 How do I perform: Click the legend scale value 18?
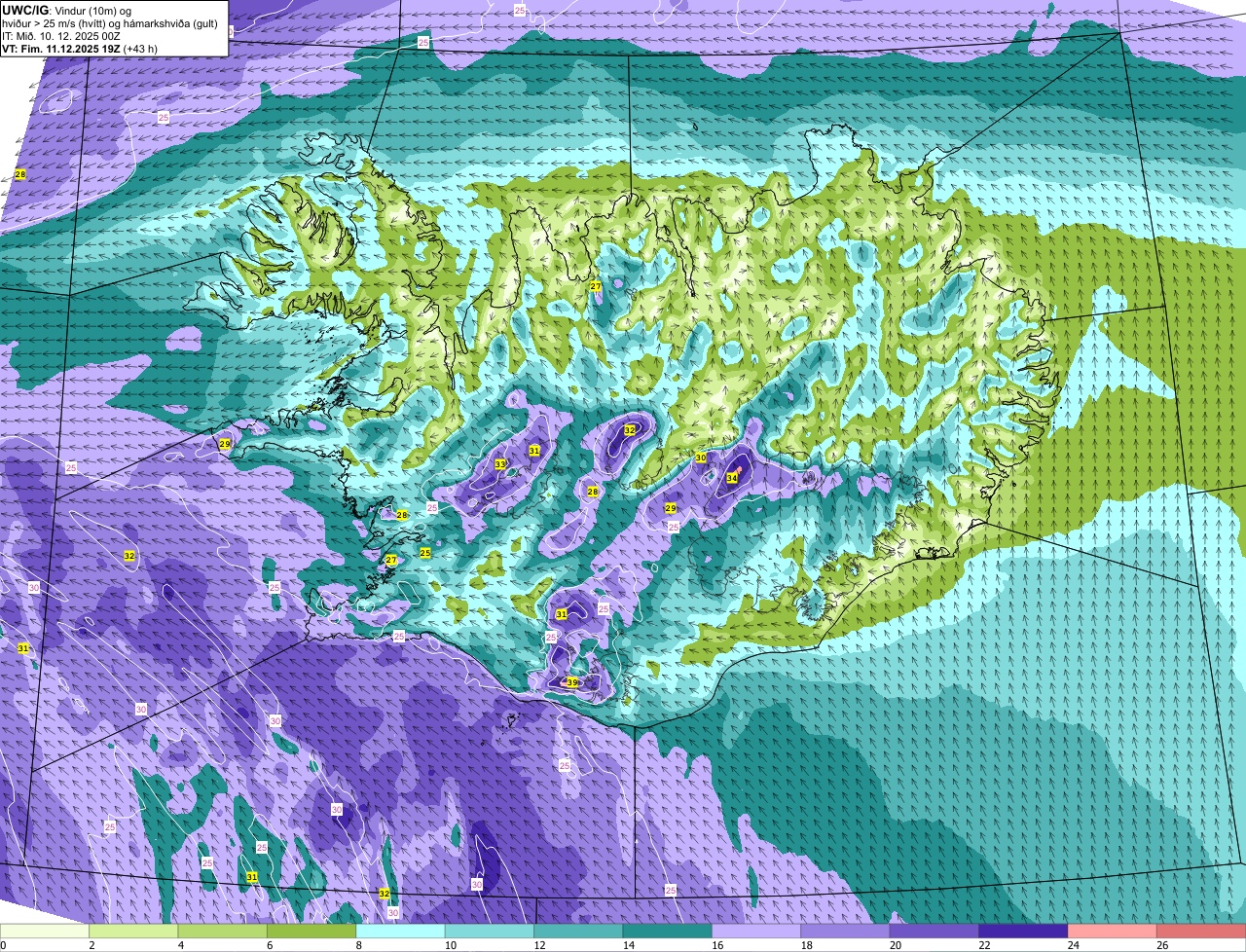click(x=804, y=945)
